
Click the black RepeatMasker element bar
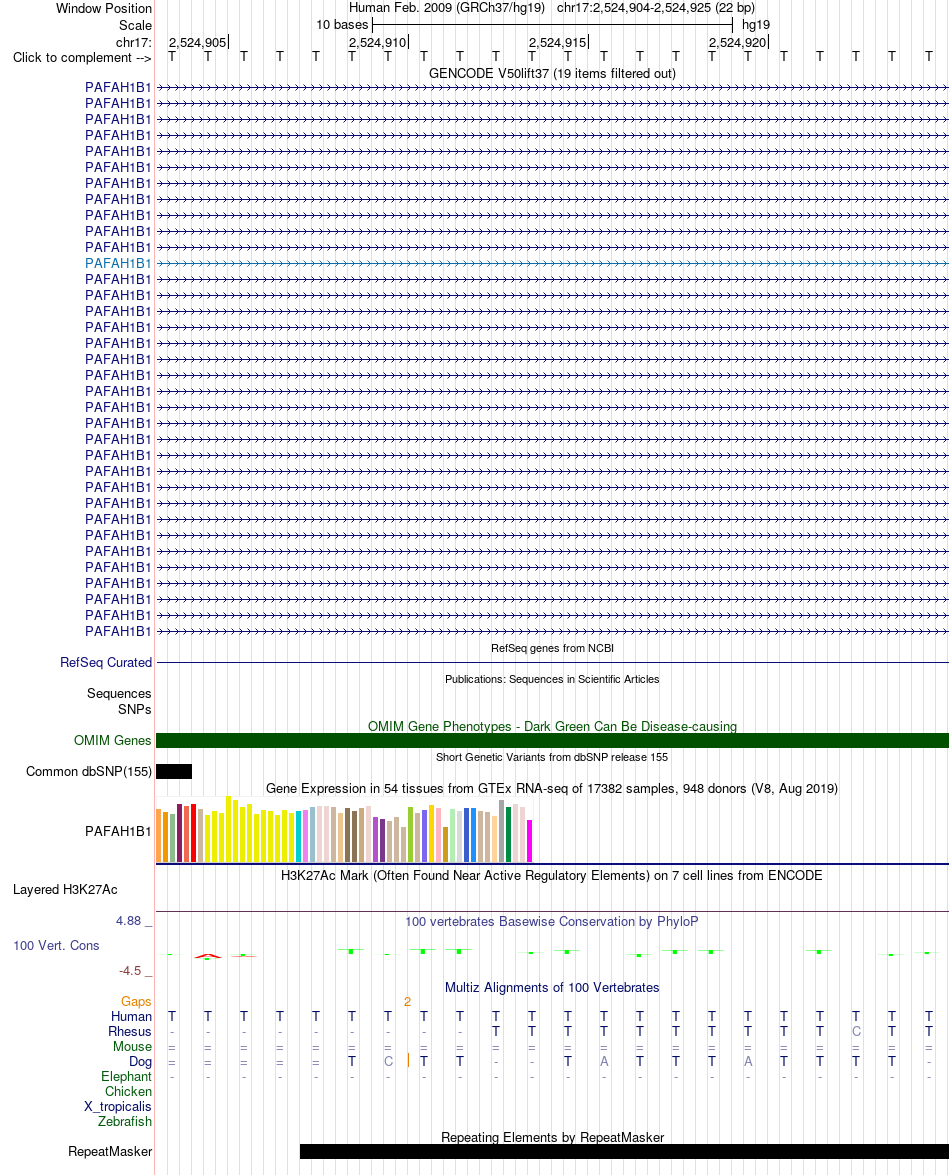[624, 1152]
